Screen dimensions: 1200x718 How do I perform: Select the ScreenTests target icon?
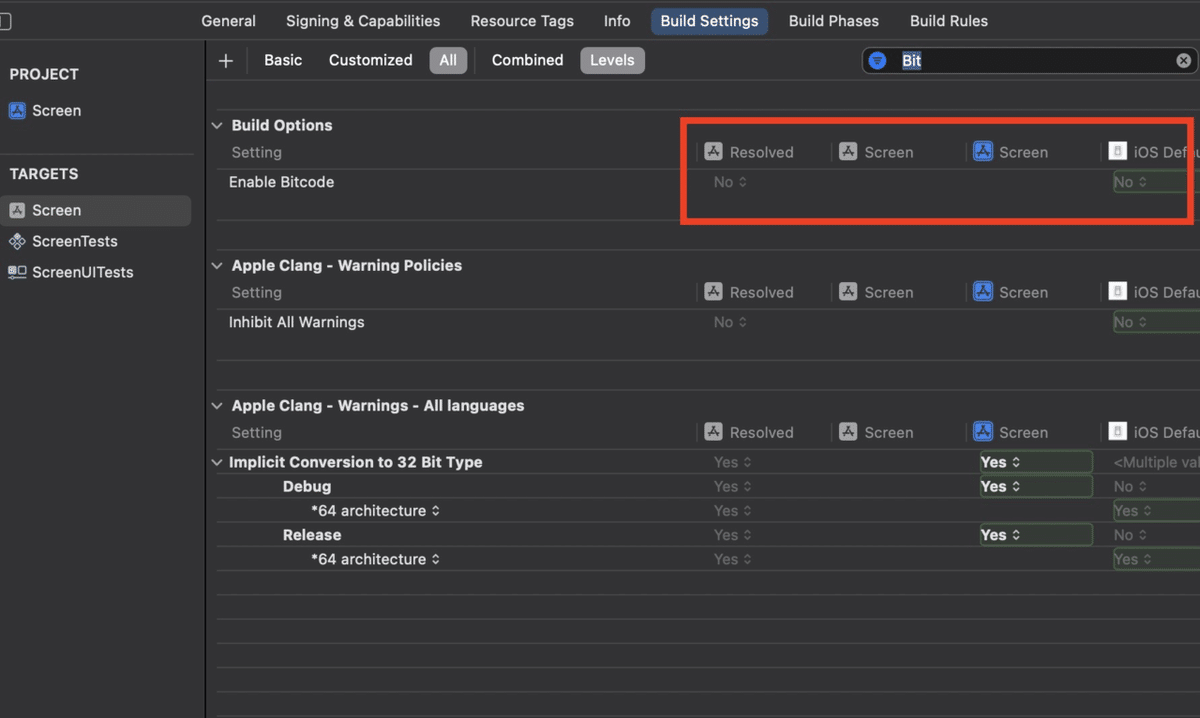pos(17,241)
